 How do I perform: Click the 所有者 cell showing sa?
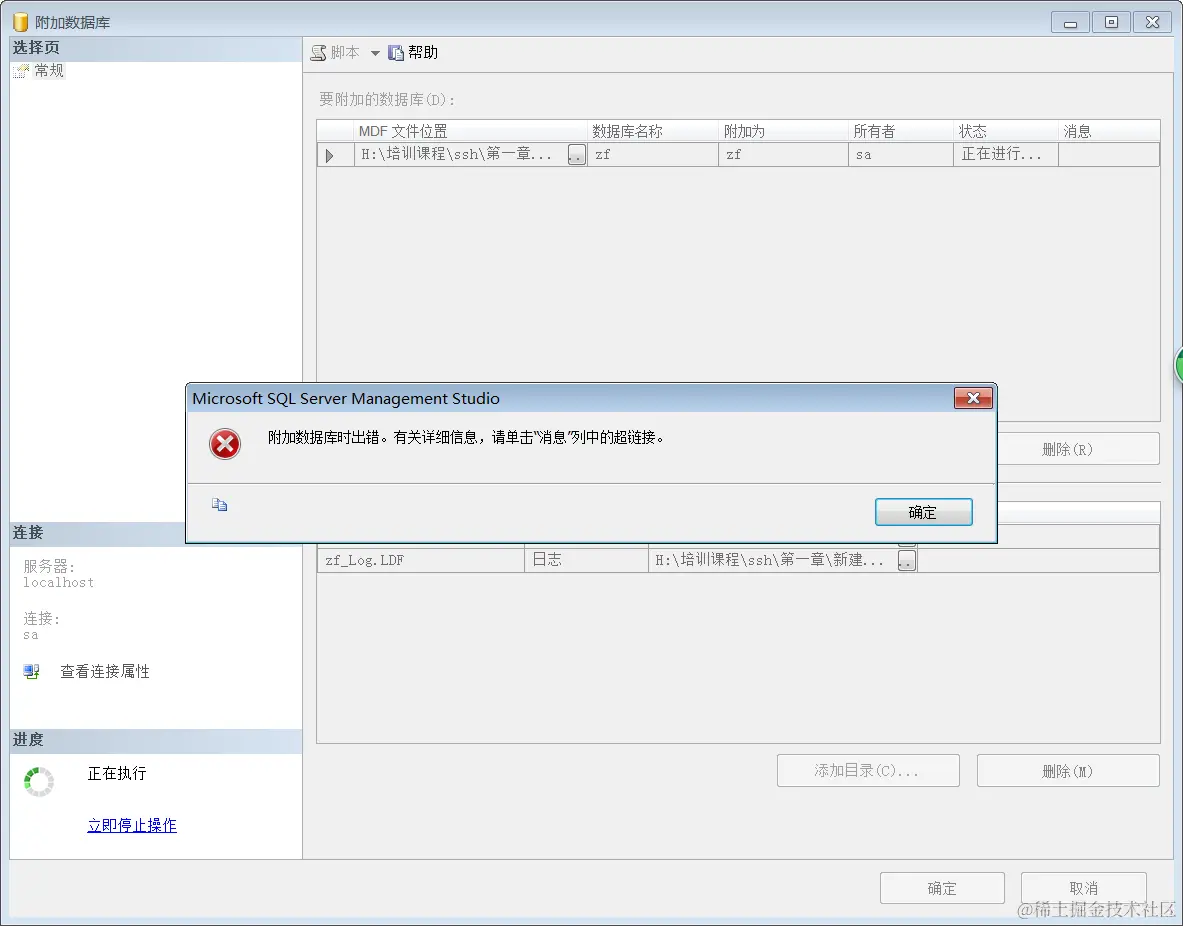click(x=902, y=155)
